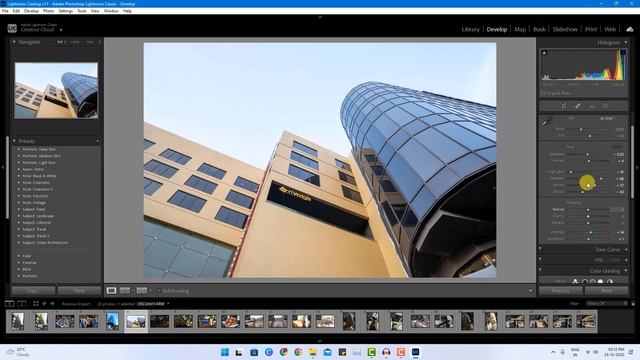The image size is (640, 360).
Task: Expand the Color Grading panel
Action: [626, 271]
